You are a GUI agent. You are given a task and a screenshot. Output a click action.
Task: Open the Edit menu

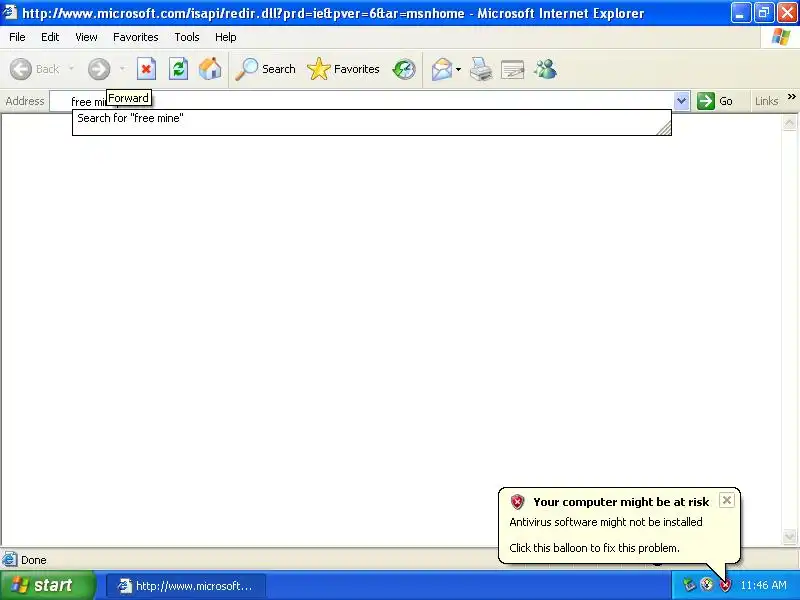point(50,37)
